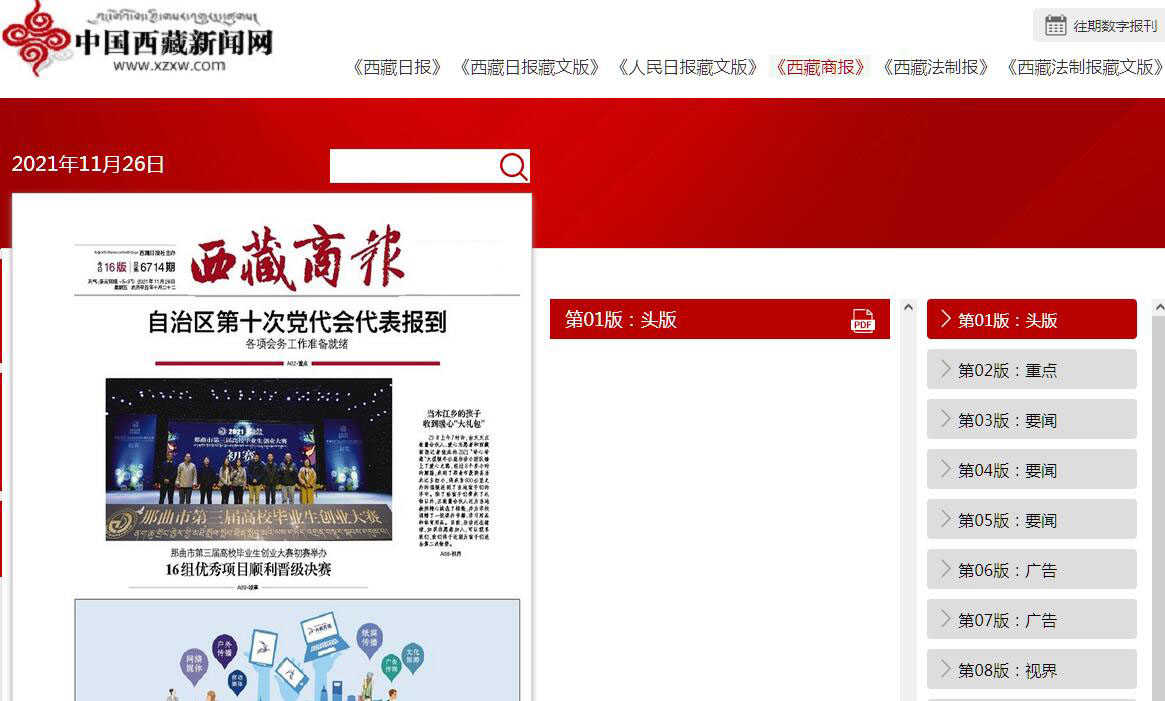This screenshot has width=1165, height=701.
Task: Expand 第08版：视界 page entry
Action: click(1031, 670)
